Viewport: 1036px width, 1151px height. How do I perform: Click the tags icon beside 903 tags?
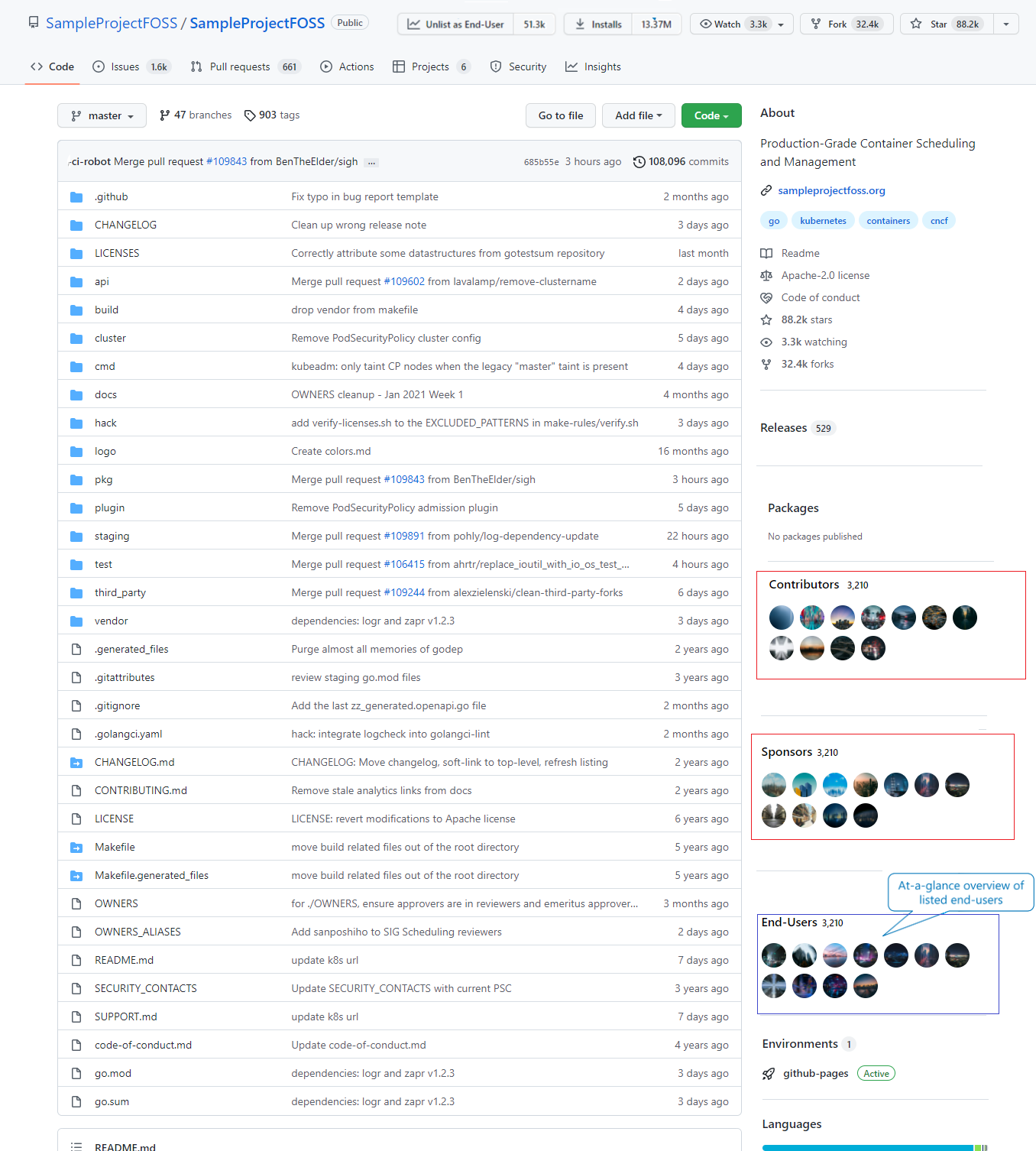pos(250,115)
